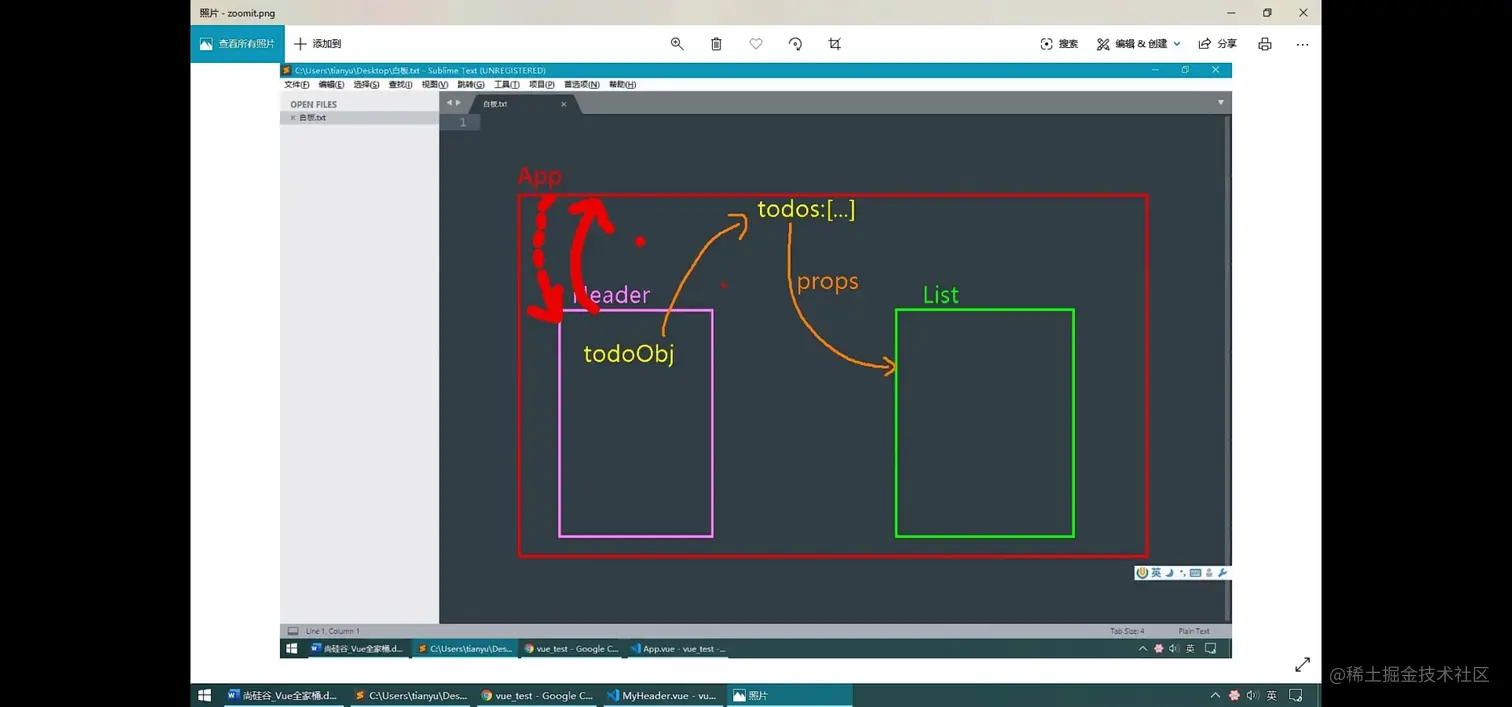Image resolution: width=1512 pixels, height=707 pixels.
Task: Click the IME toolbar keyboard icon
Action: coord(1195,573)
